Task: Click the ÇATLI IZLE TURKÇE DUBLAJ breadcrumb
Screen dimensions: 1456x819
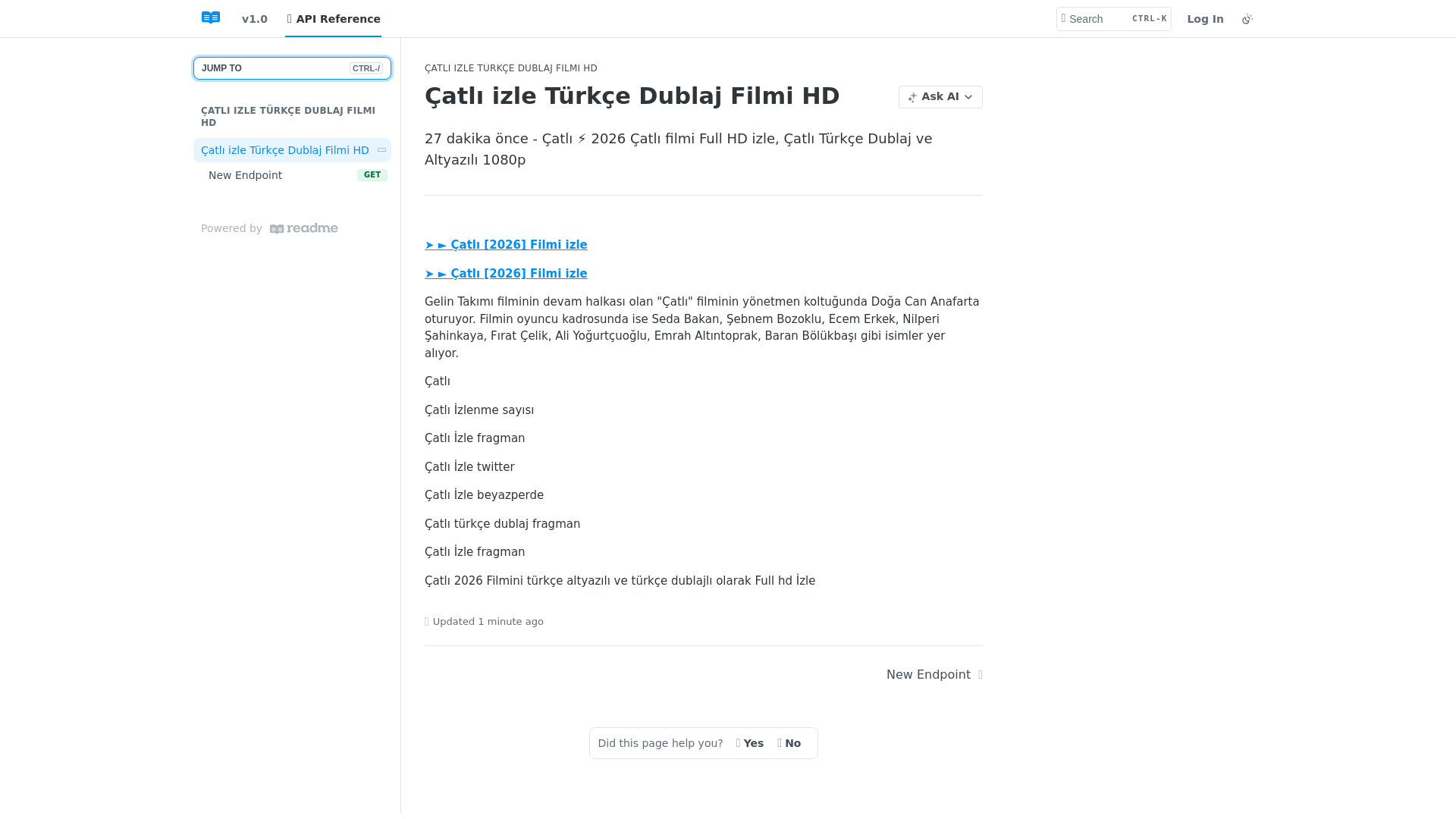Action: pos(511,68)
